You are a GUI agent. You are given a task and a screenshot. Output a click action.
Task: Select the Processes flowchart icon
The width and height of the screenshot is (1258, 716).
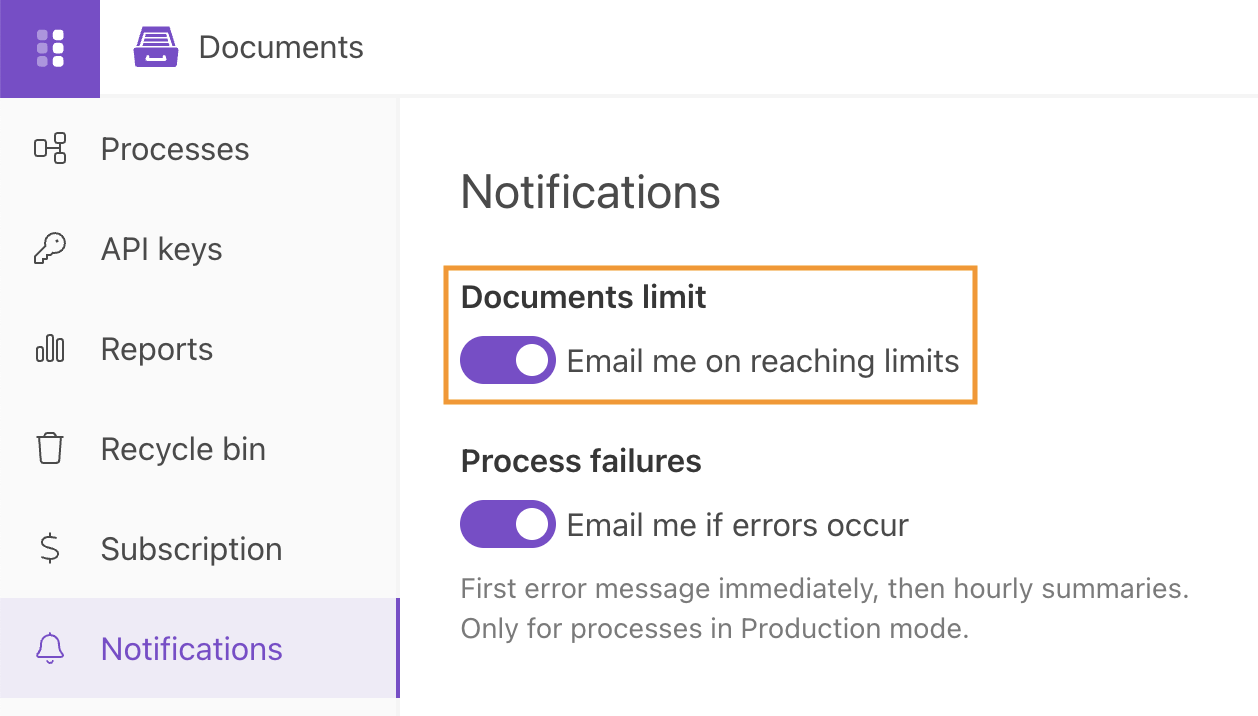coord(50,148)
